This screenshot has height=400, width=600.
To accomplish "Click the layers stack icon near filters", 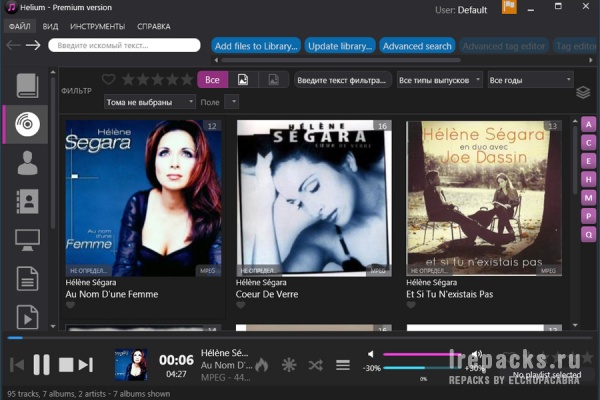I will click(583, 92).
